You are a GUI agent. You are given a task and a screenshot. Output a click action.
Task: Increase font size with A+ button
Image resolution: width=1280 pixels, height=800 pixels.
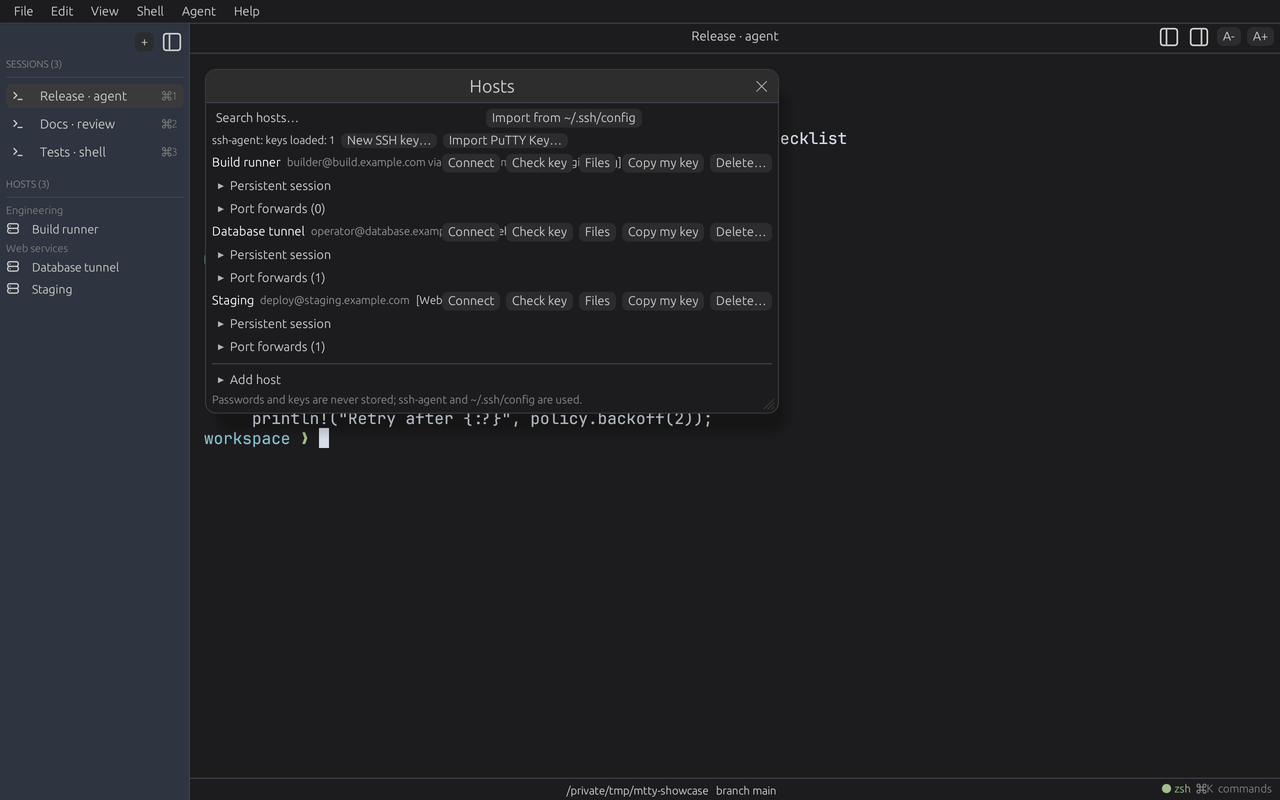[x=1260, y=37]
